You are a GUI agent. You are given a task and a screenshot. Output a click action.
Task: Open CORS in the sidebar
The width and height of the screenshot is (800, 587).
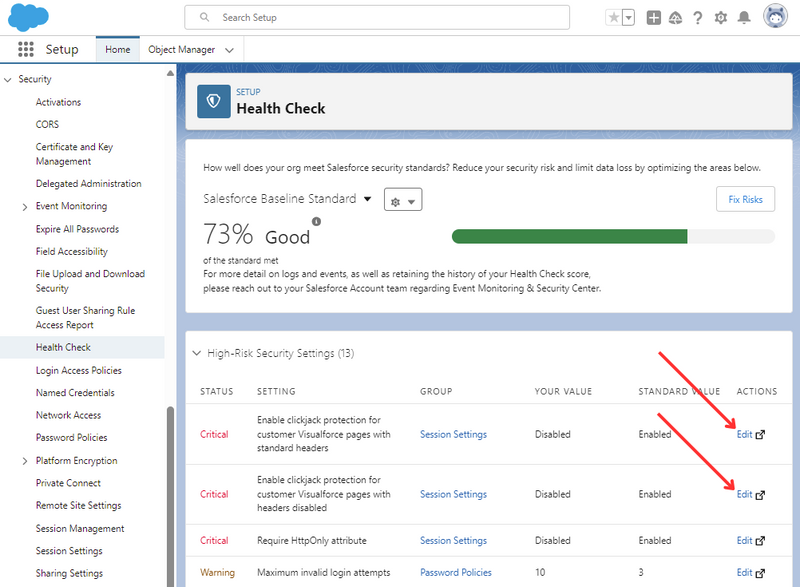pos(47,124)
